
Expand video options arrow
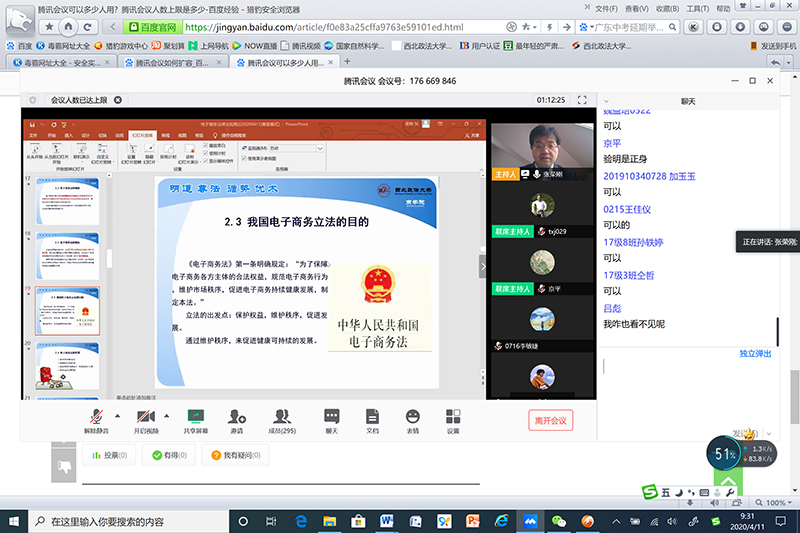(166, 414)
